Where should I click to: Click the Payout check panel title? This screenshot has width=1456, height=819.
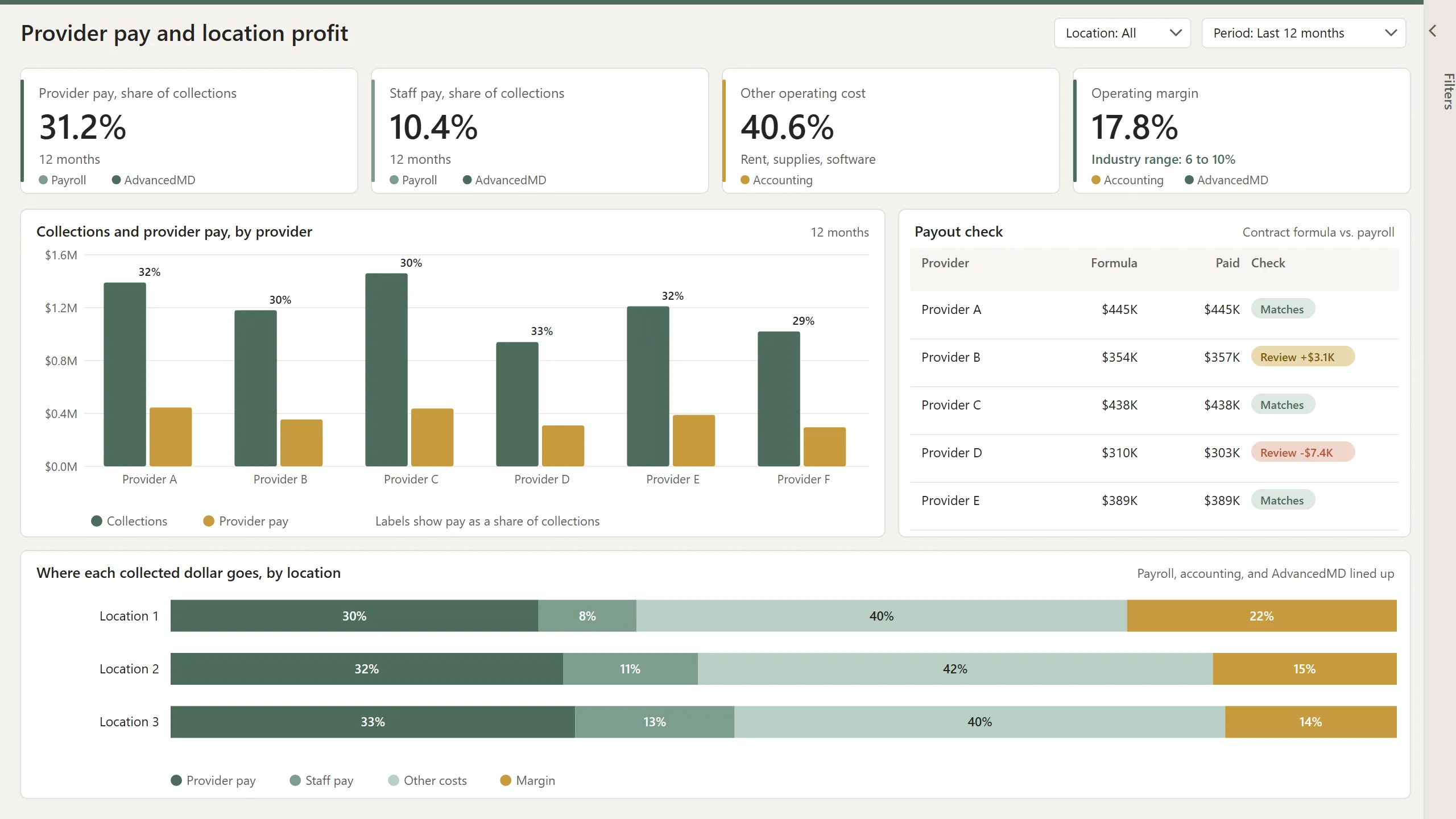pos(958,231)
